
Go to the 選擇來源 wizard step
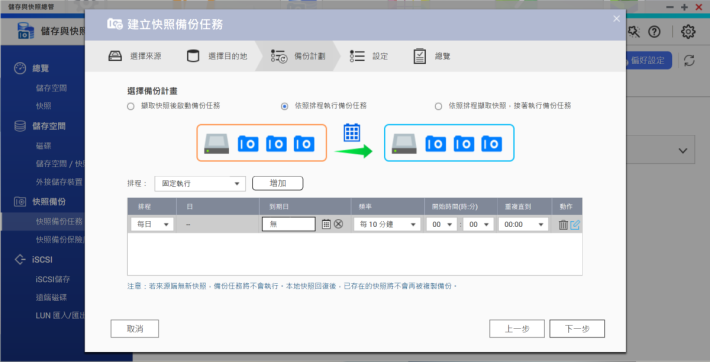click(x=135, y=56)
